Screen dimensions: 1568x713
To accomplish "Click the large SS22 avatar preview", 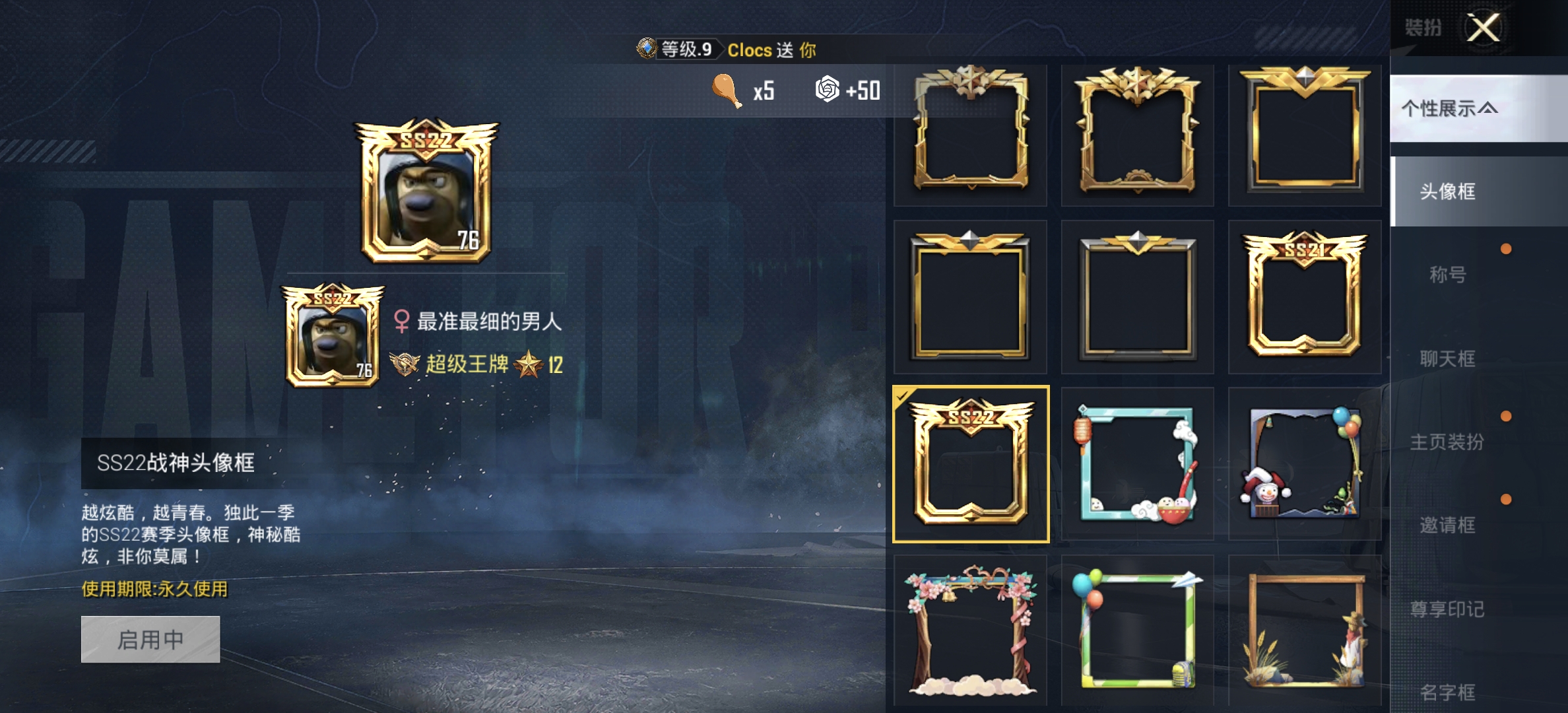I will point(426,191).
